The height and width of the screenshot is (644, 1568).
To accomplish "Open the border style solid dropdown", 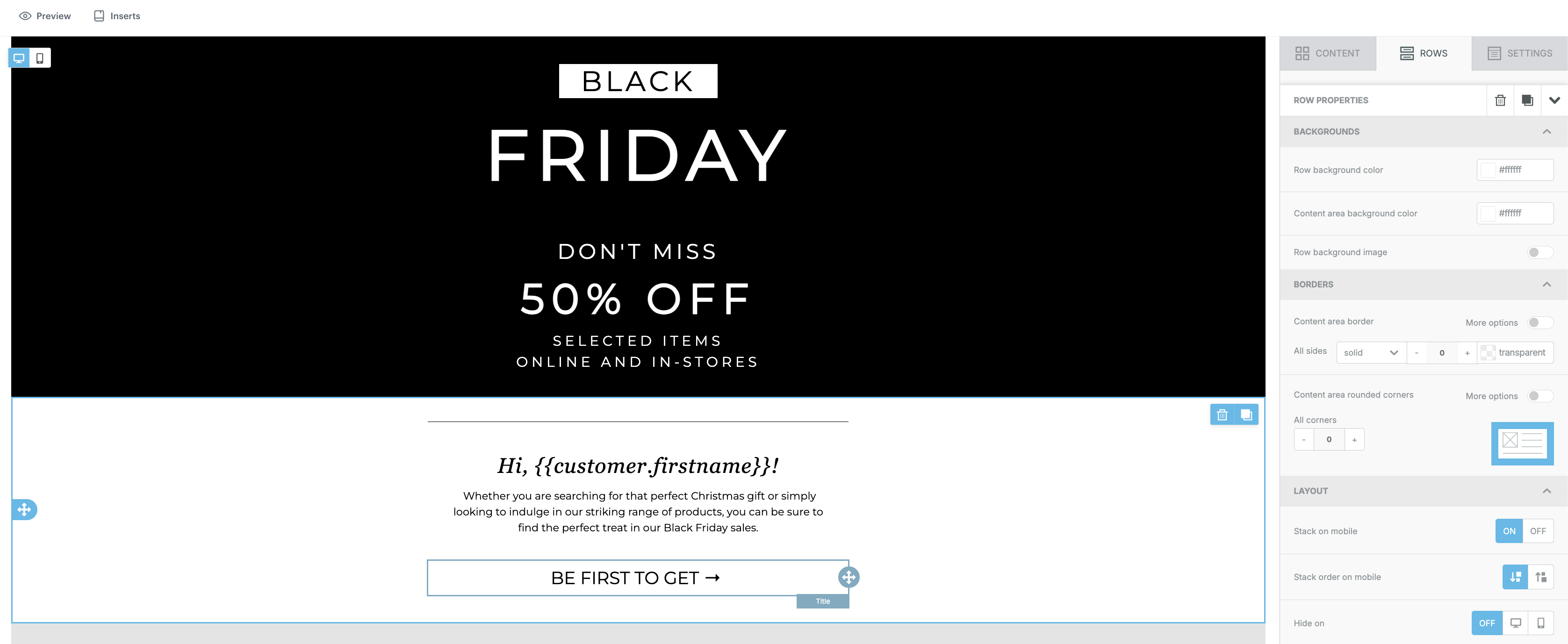I will pyautogui.click(x=1371, y=353).
